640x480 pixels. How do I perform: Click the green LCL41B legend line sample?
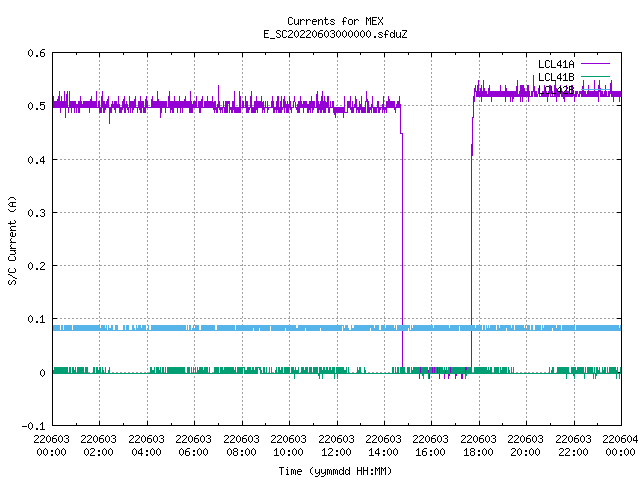[596, 76]
